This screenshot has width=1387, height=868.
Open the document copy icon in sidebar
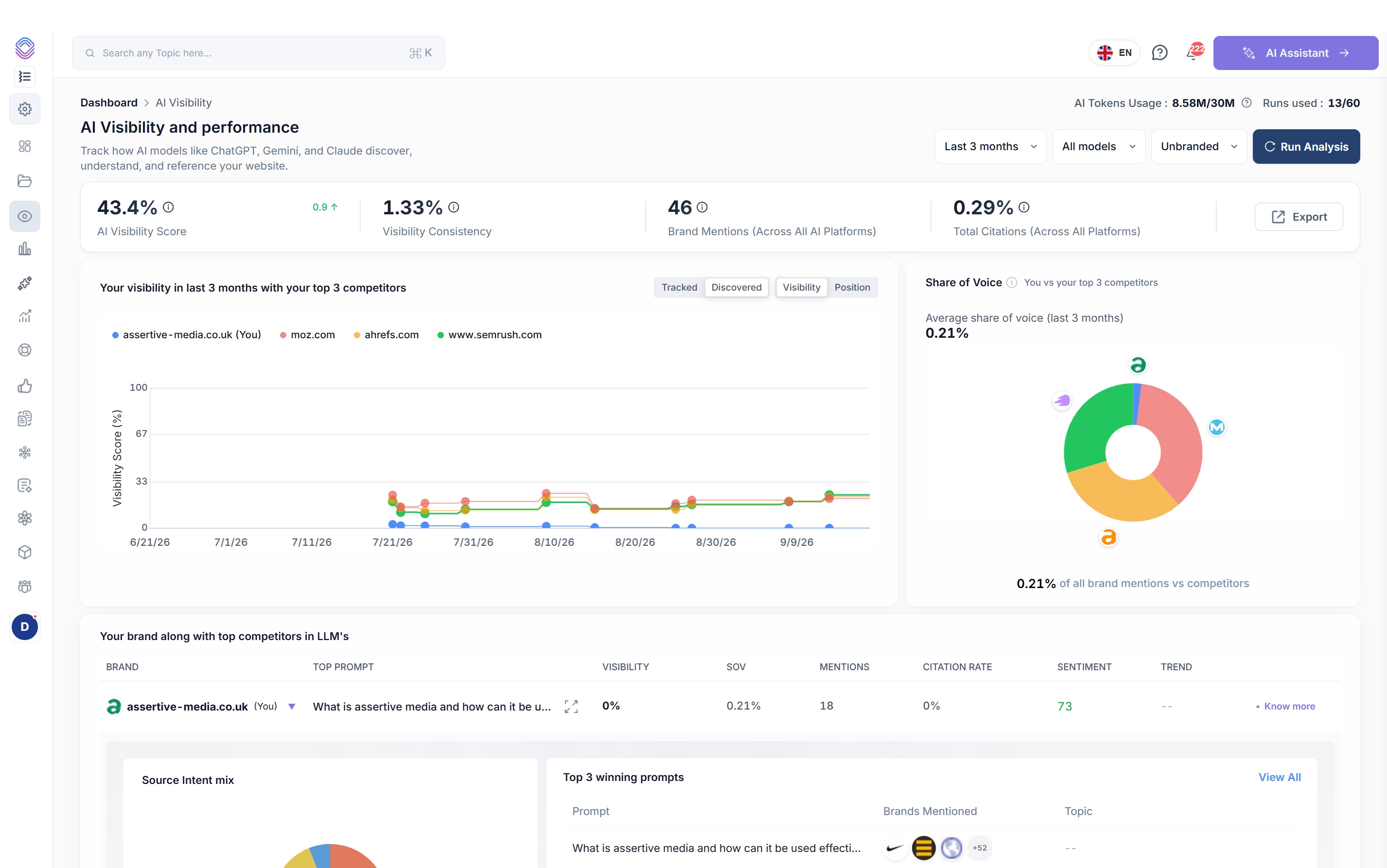[25, 418]
